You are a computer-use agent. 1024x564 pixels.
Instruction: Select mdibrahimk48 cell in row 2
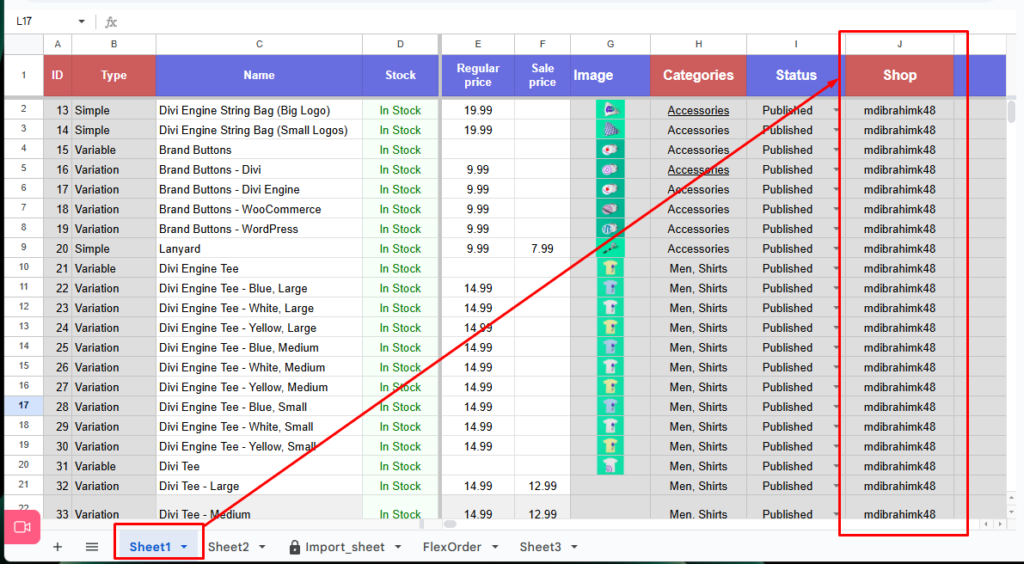[x=899, y=110]
